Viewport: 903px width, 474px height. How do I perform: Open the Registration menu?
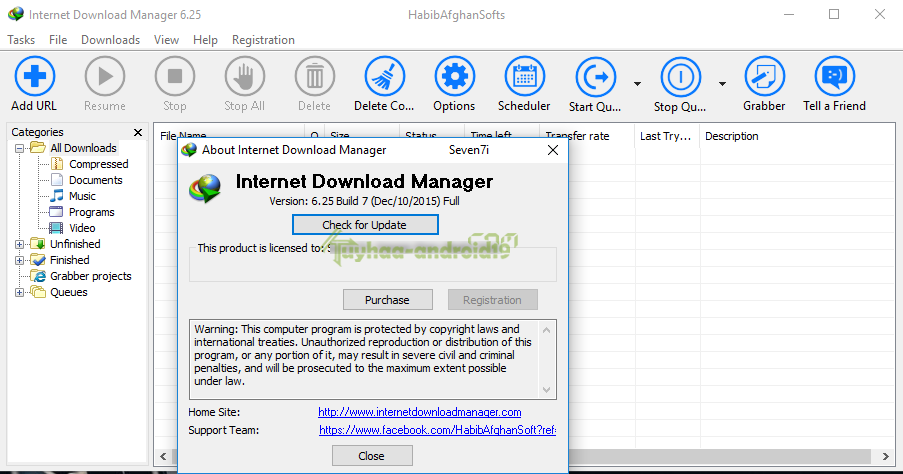[263, 40]
